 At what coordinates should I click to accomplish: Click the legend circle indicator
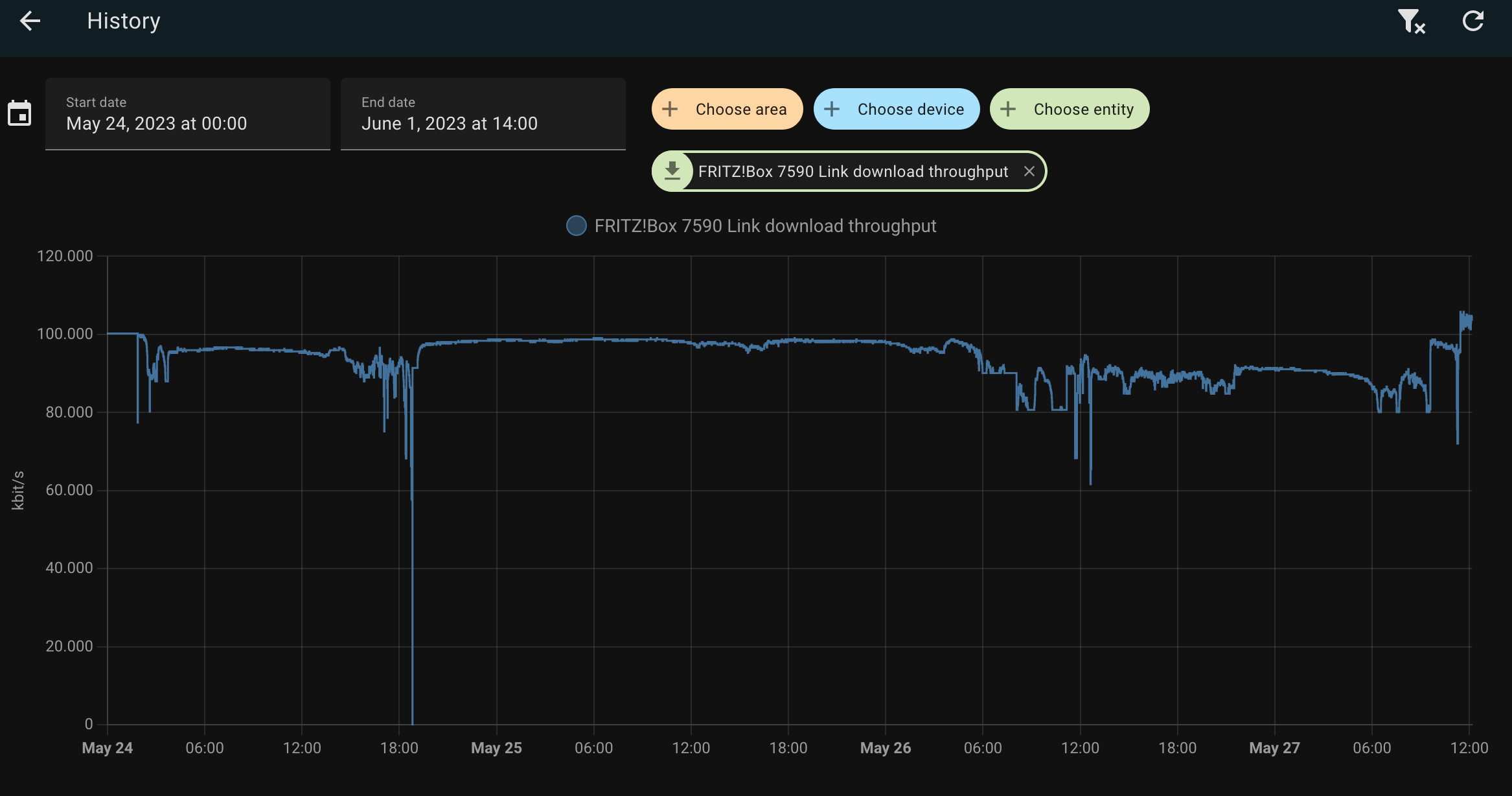click(x=576, y=226)
